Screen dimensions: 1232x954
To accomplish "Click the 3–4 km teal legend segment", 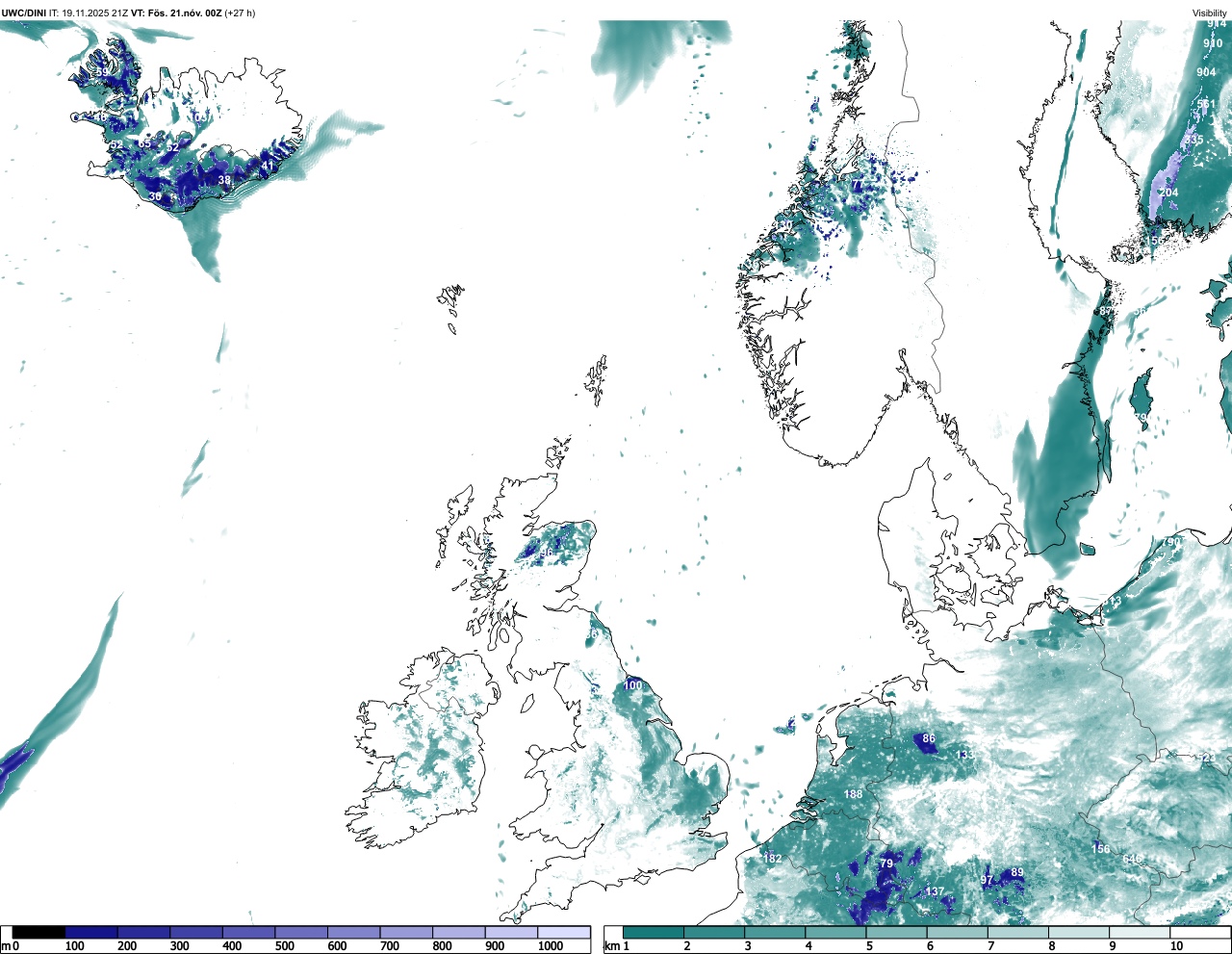I will [x=776, y=932].
